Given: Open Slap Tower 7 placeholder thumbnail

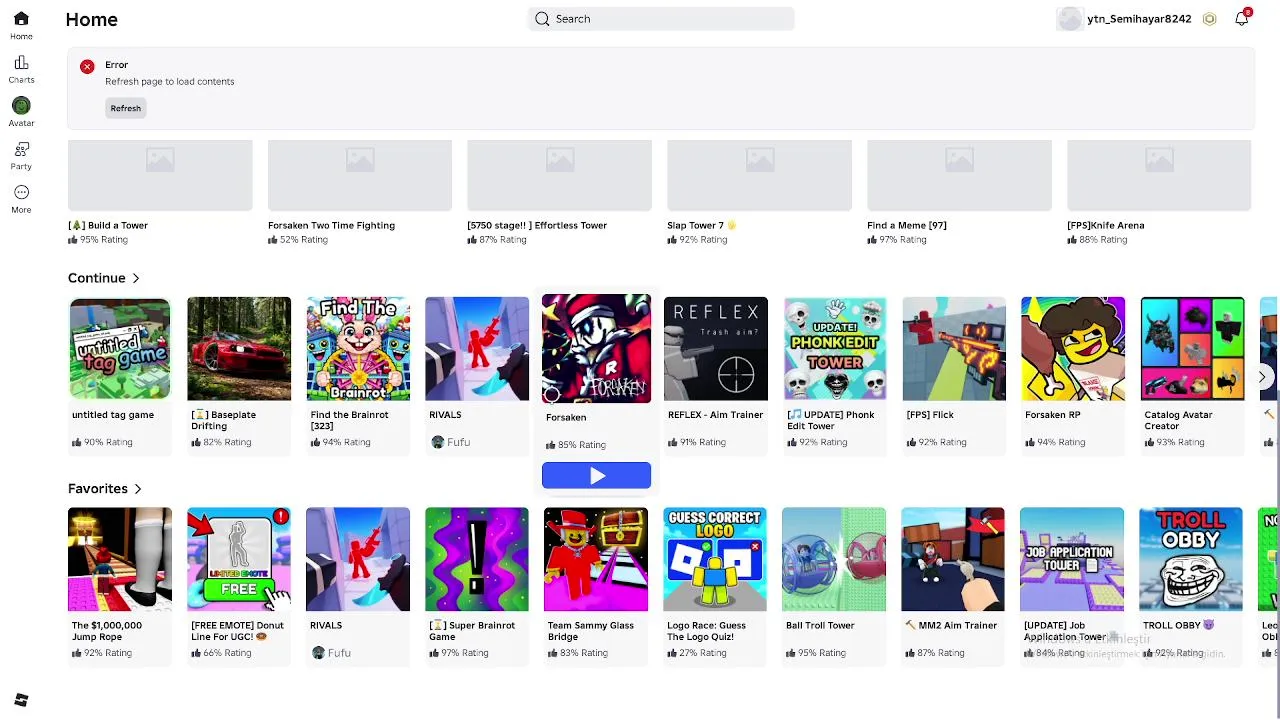Looking at the screenshot, I should pyautogui.click(x=760, y=175).
